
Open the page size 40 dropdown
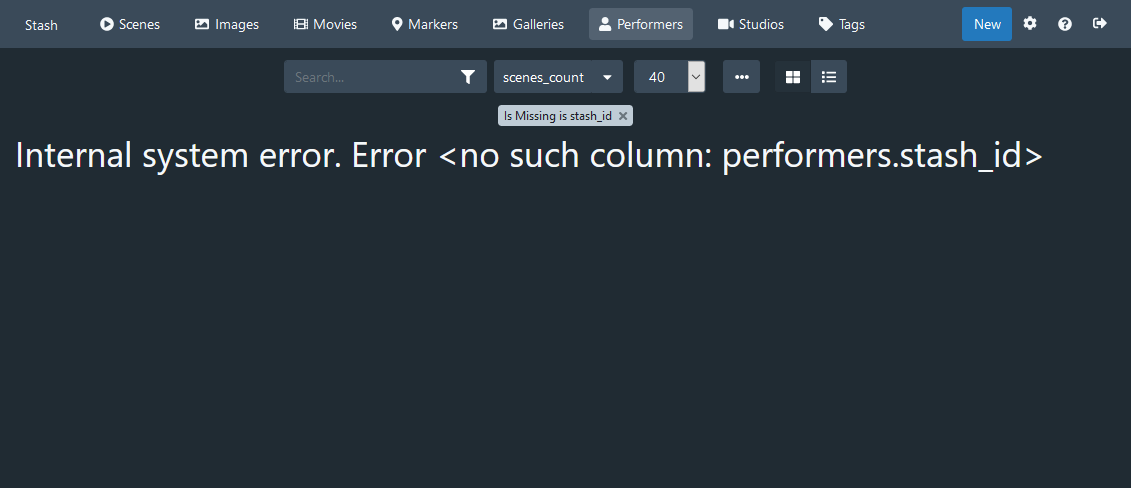669,76
